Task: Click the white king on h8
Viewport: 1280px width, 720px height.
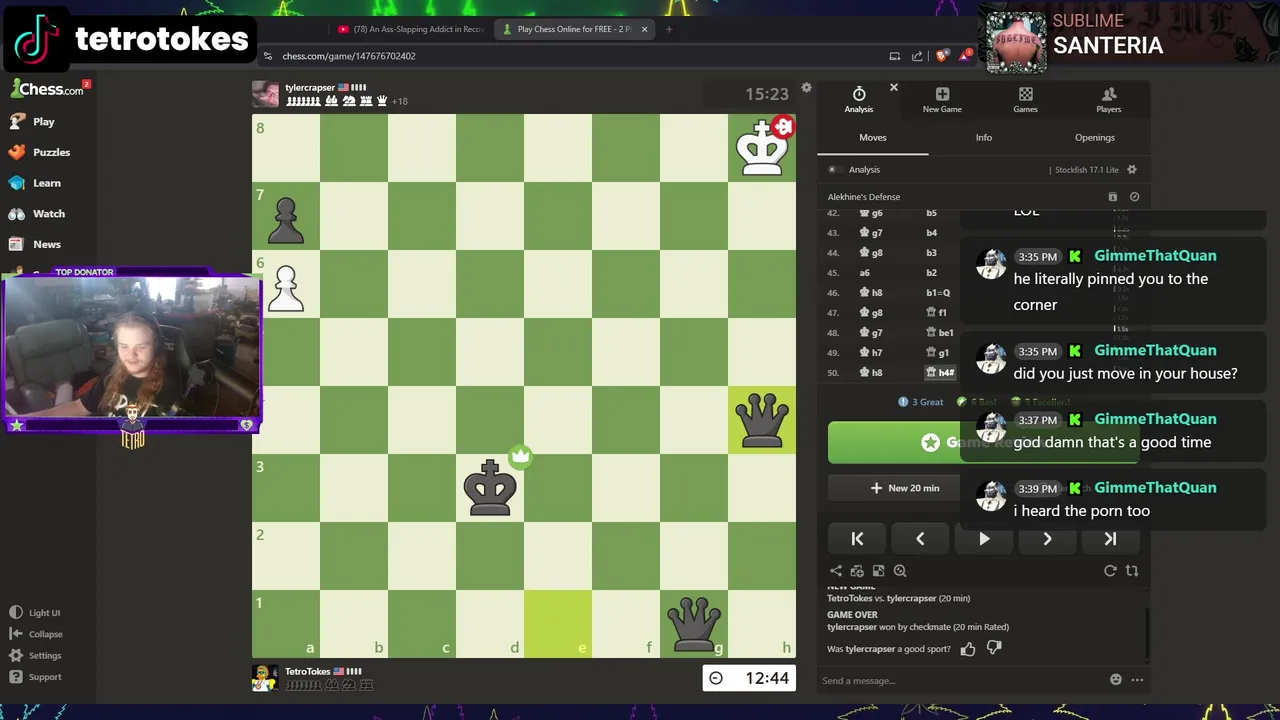Action: pos(762,148)
